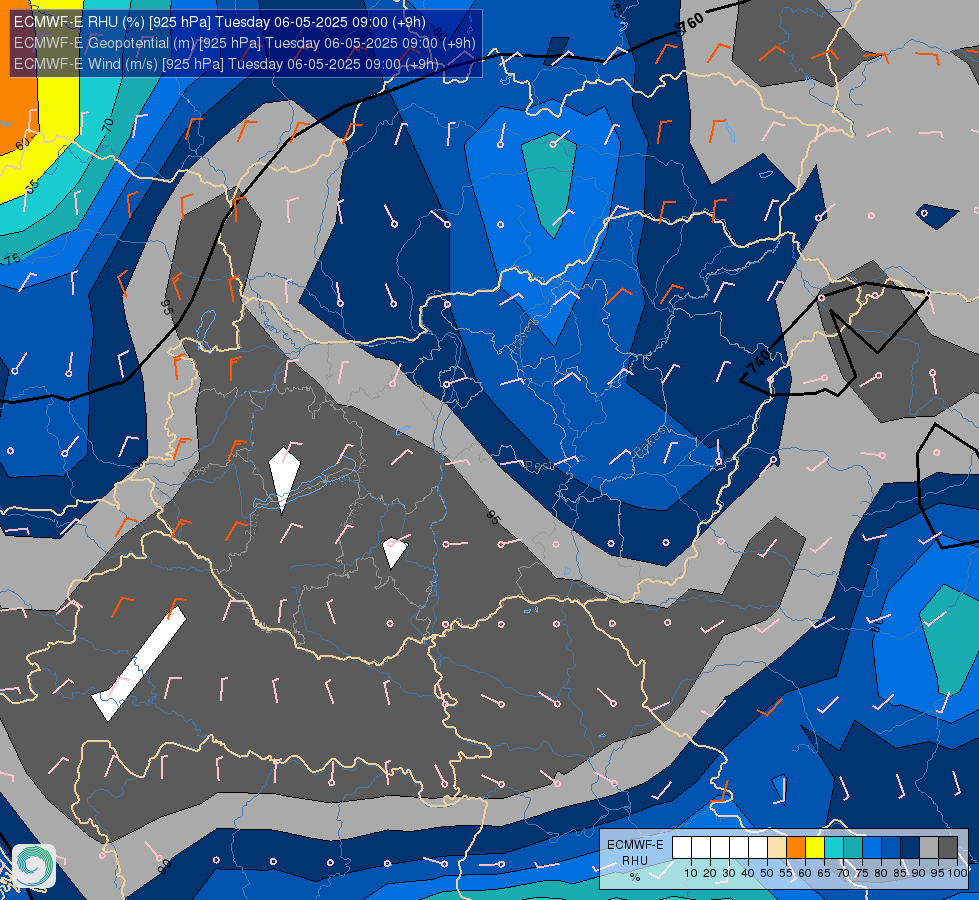
Task: Pick the teal 70–75 legend swatch
Action: click(853, 848)
